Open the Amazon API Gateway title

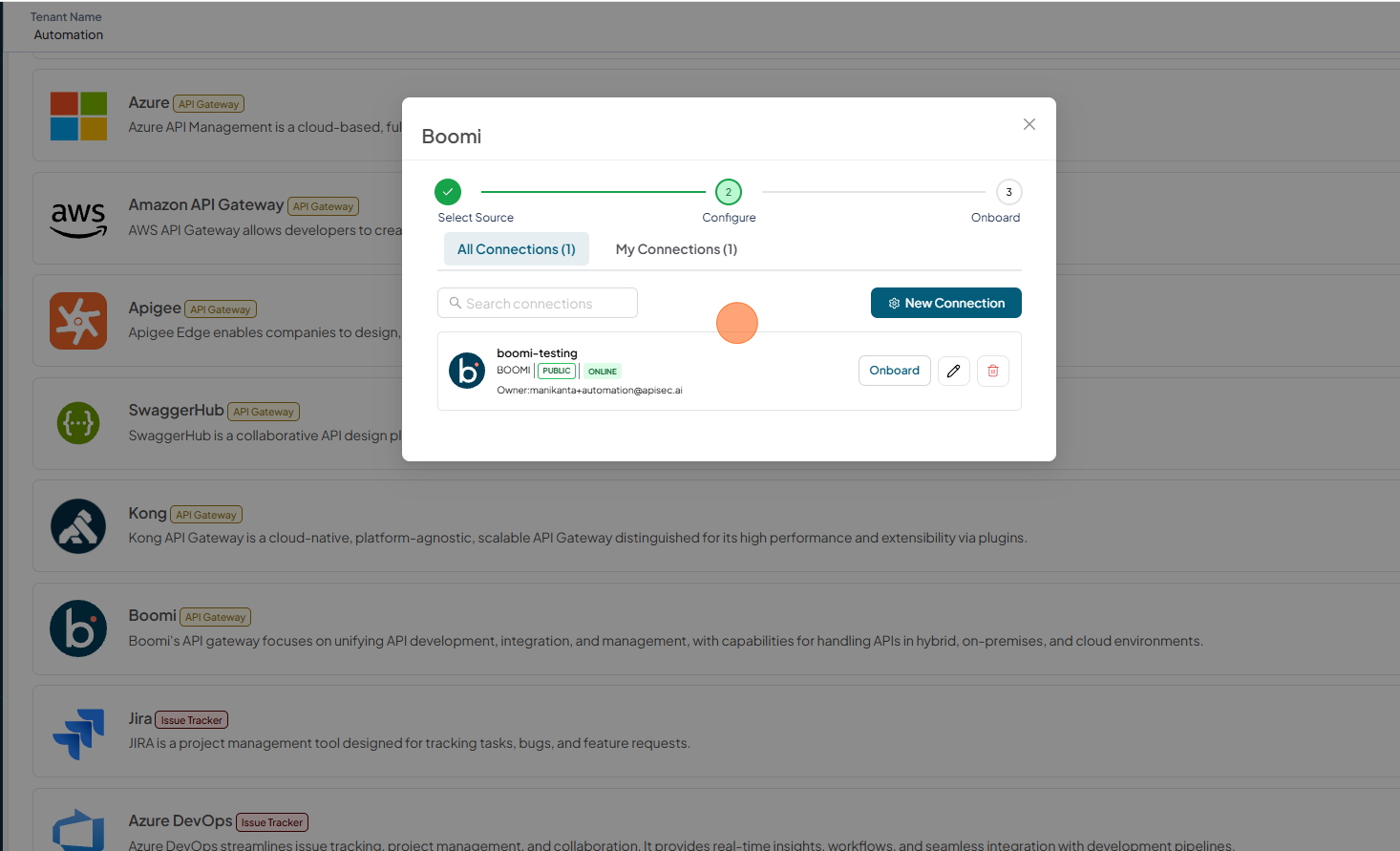[x=206, y=205]
